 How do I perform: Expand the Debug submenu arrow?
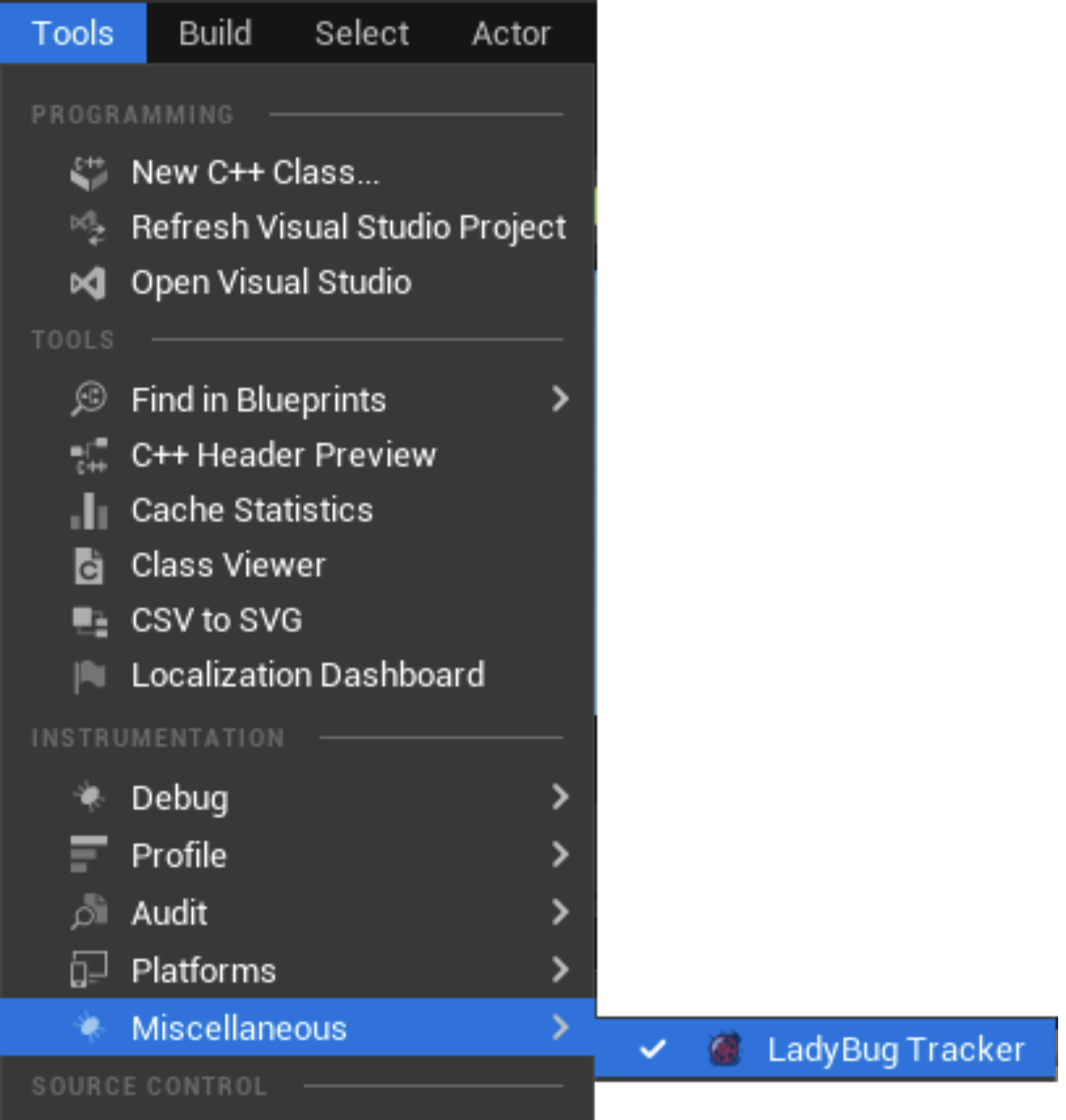point(561,796)
